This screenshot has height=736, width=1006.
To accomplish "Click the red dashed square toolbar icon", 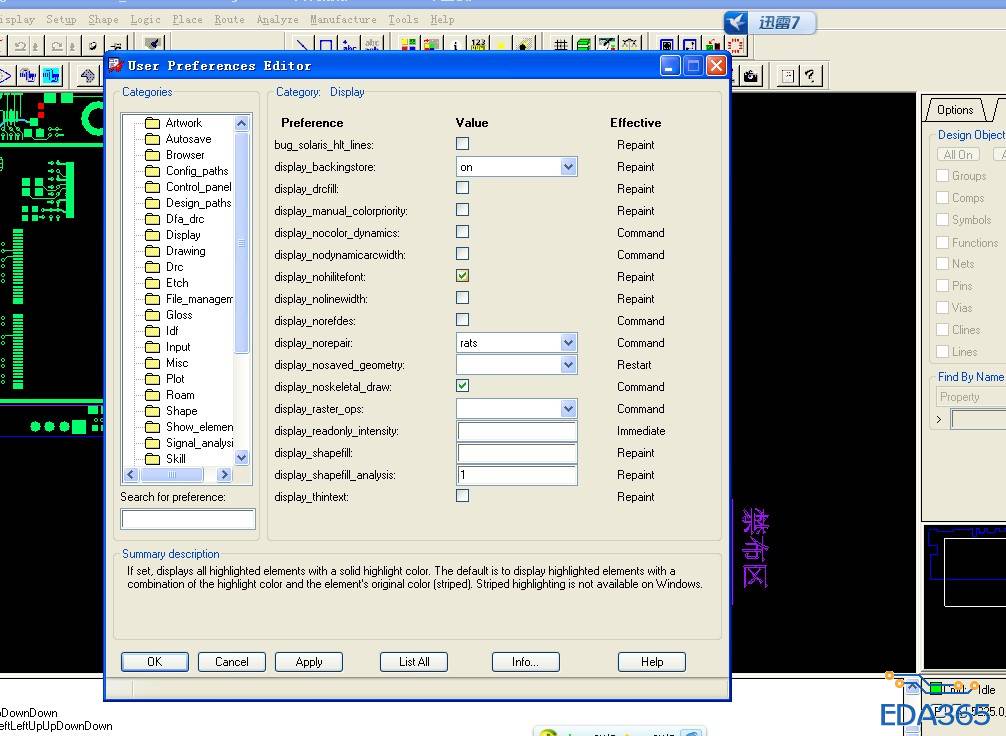I will point(736,45).
